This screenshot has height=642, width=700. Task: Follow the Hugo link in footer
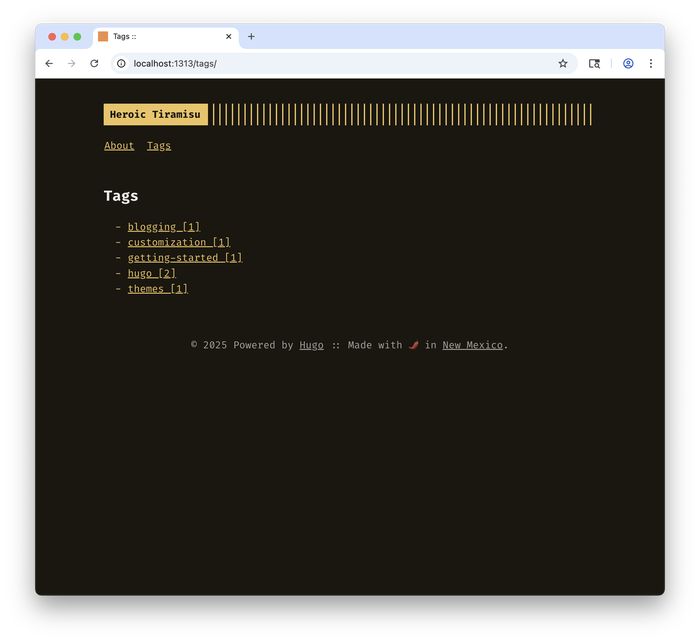coord(312,345)
